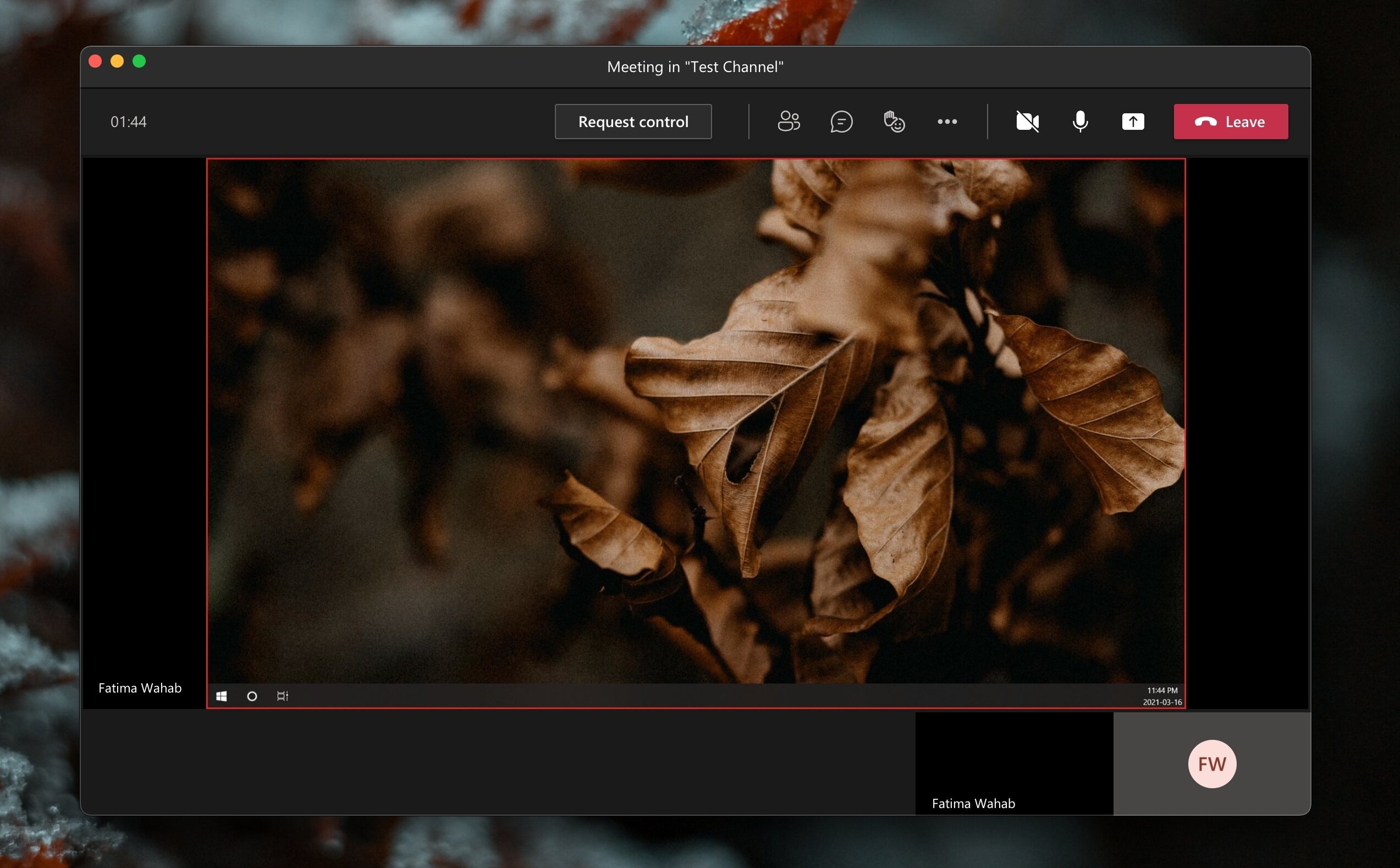Turn on the camera
This screenshot has height=868, width=1400.
click(x=1027, y=121)
